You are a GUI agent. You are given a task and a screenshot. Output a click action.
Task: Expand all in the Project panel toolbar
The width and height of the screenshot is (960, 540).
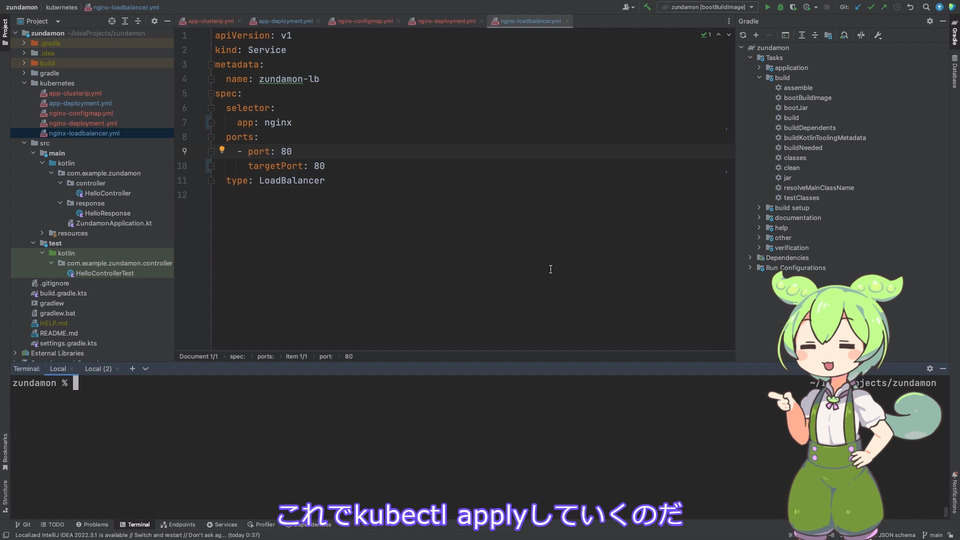tap(125, 21)
